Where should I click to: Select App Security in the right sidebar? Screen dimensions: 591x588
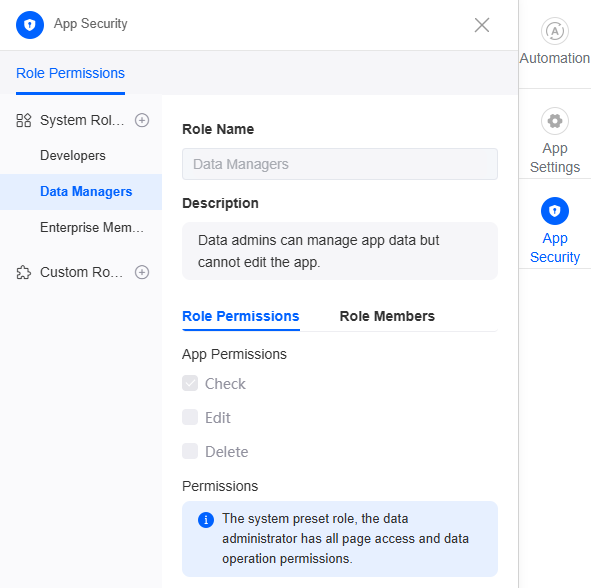click(x=554, y=231)
